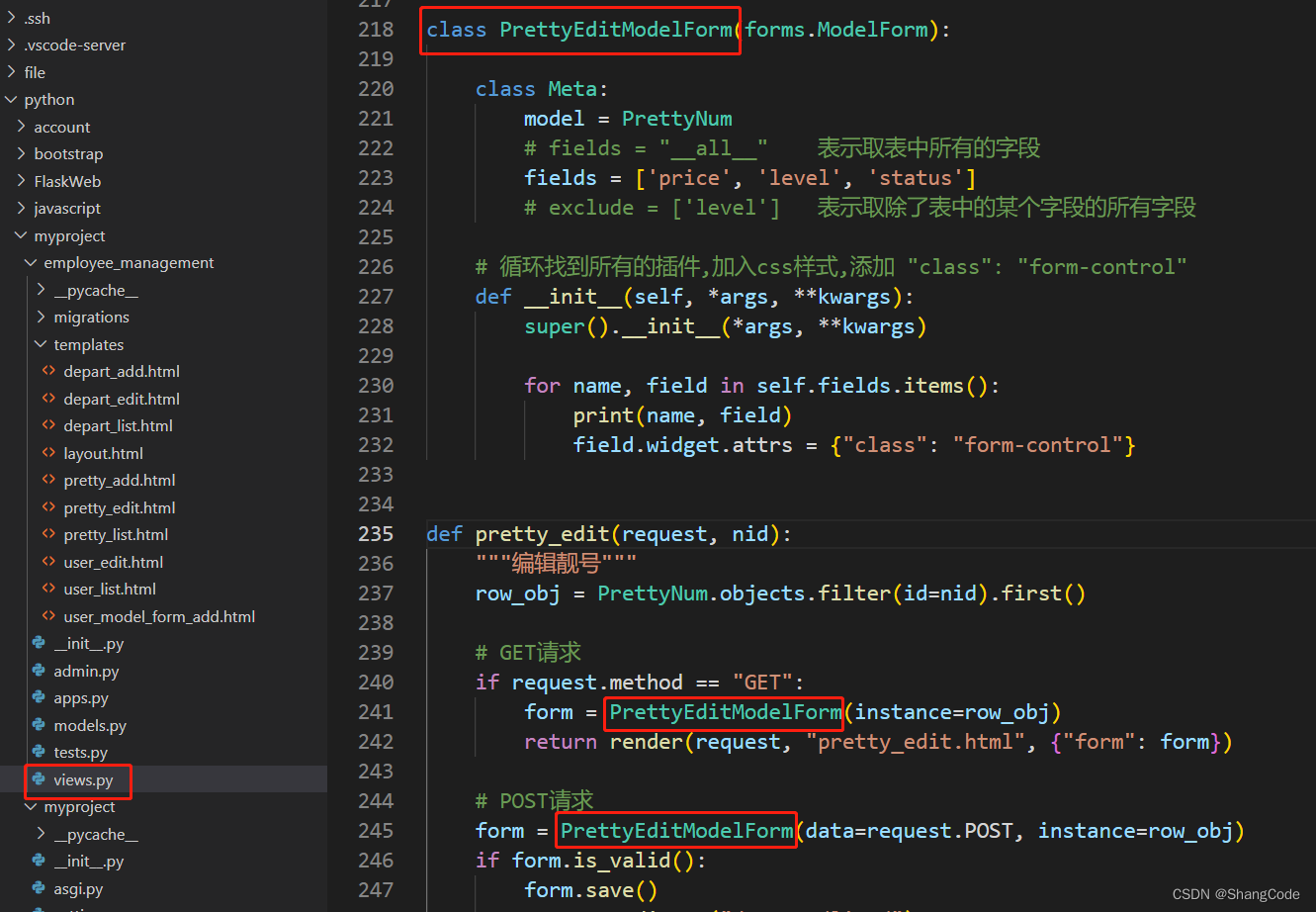Expand the .vscode-server folder
The height and width of the screenshot is (912, 1316).
click(x=12, y=46)
